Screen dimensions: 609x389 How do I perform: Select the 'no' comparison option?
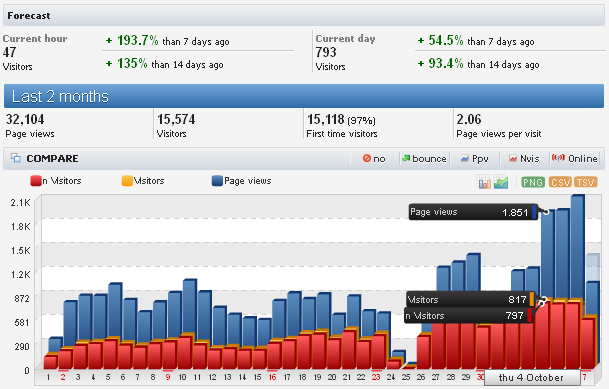(x=374, y=158)
